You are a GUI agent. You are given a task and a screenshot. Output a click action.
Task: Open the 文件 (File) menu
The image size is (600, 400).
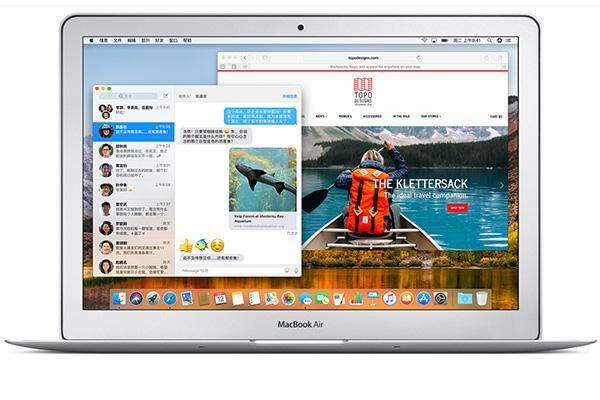click(117, 40)
